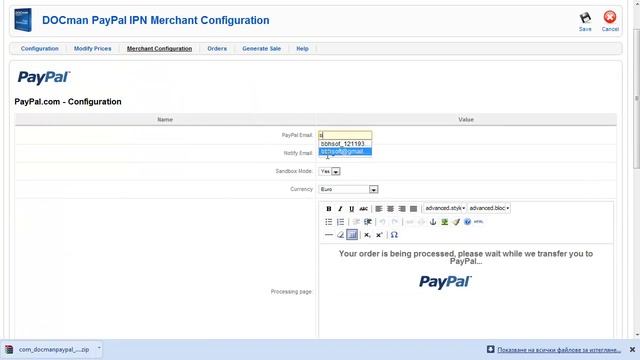Switch to the Merchant Configuration tab
This screenshot has height=360, width=640.
(159, 49)
